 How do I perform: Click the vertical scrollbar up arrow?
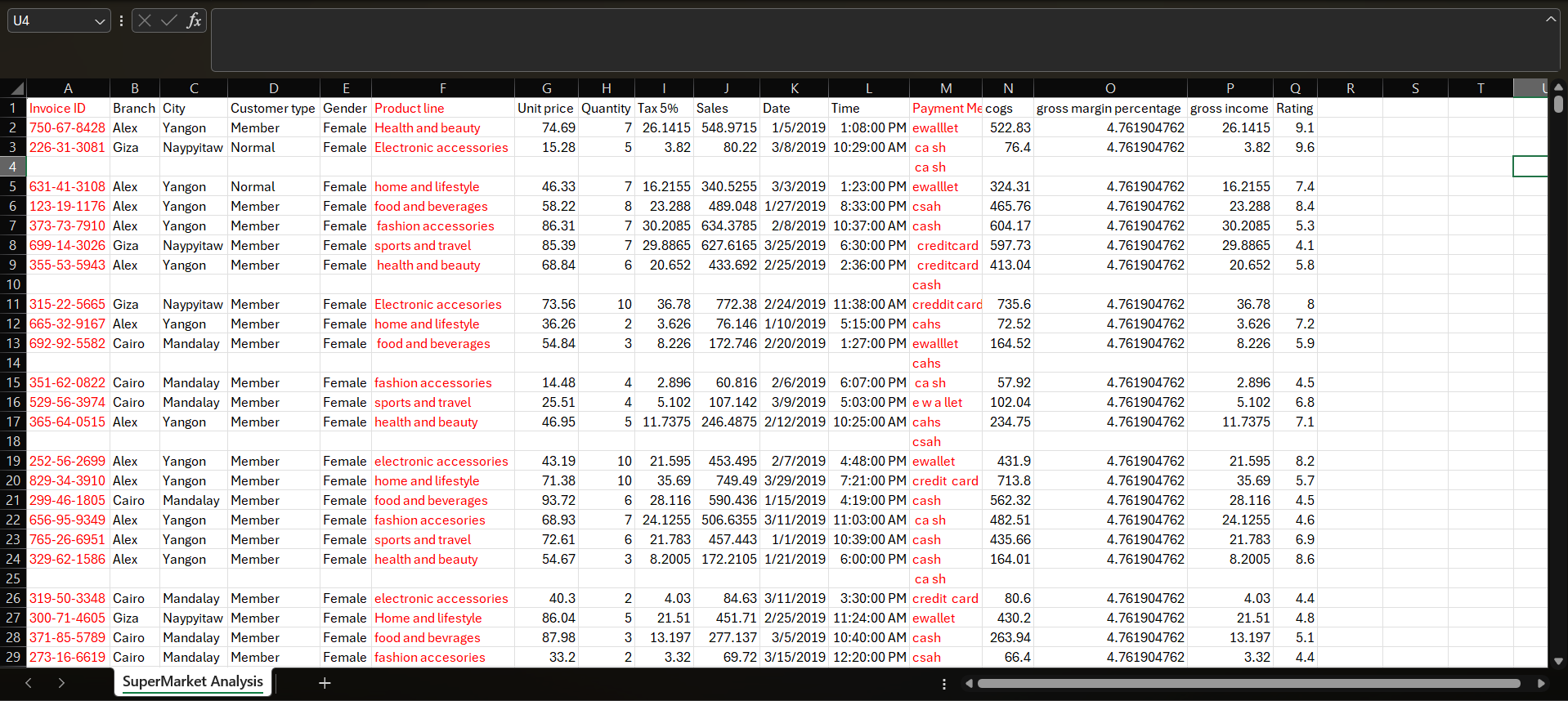1558,87
